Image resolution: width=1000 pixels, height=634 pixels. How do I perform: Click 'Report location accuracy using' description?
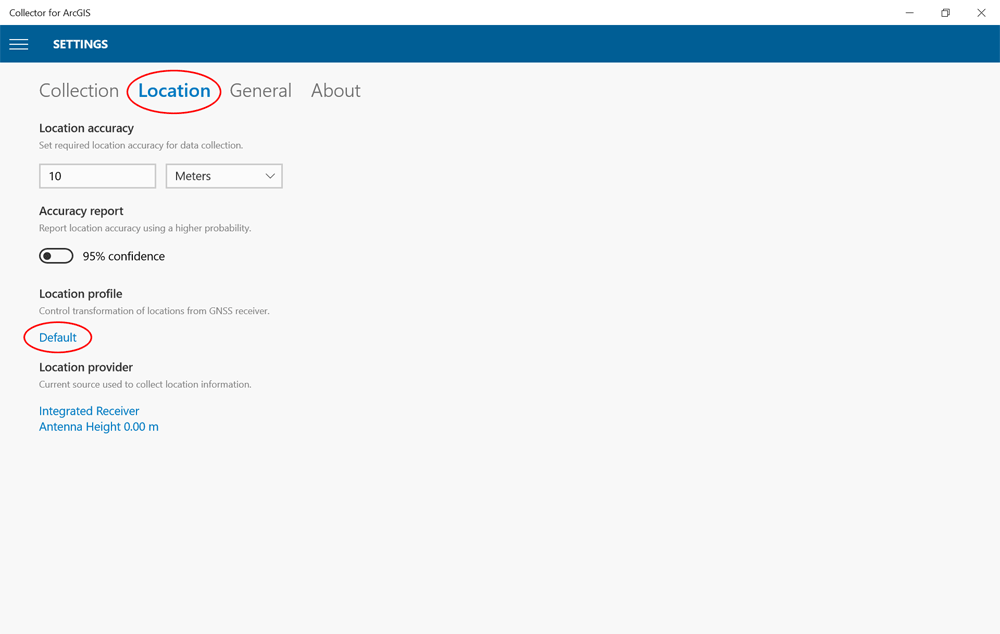(x=145, y=228)
